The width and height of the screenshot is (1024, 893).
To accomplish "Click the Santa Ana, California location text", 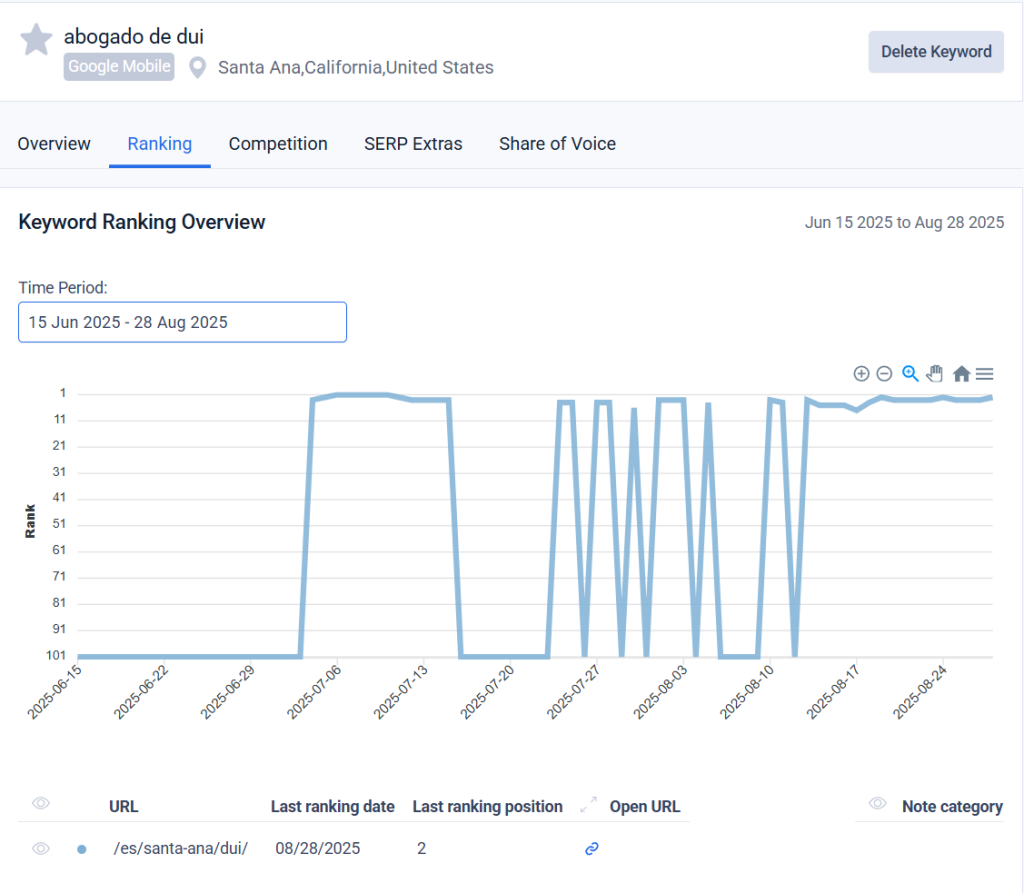I will 355,67.
